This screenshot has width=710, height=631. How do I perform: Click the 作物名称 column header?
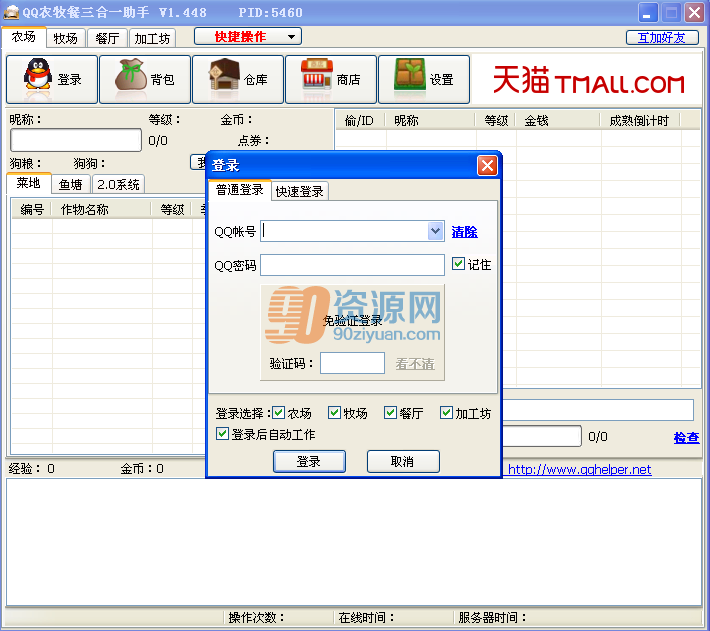pos(101,210)
